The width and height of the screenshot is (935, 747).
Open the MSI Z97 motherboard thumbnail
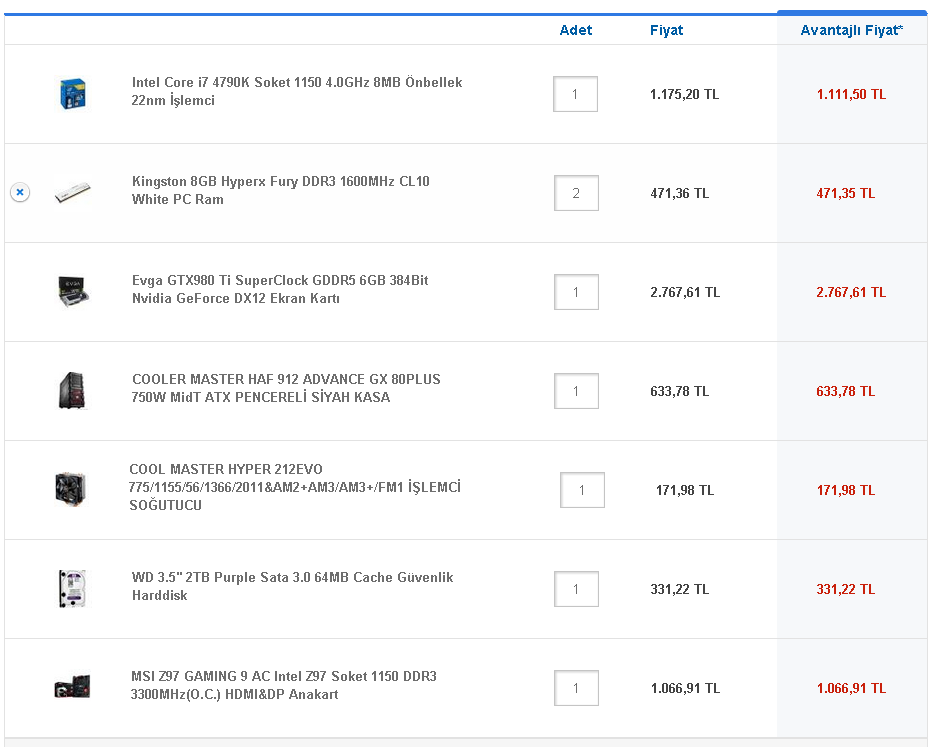tap(73, 687)
